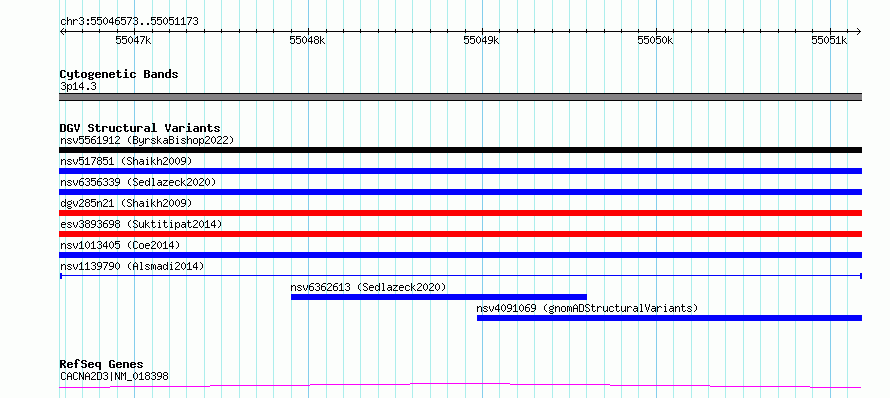The height and width of the screenshot is (398, 890).
Task: Click the 55051k ruler label
Action: point(829,40)
